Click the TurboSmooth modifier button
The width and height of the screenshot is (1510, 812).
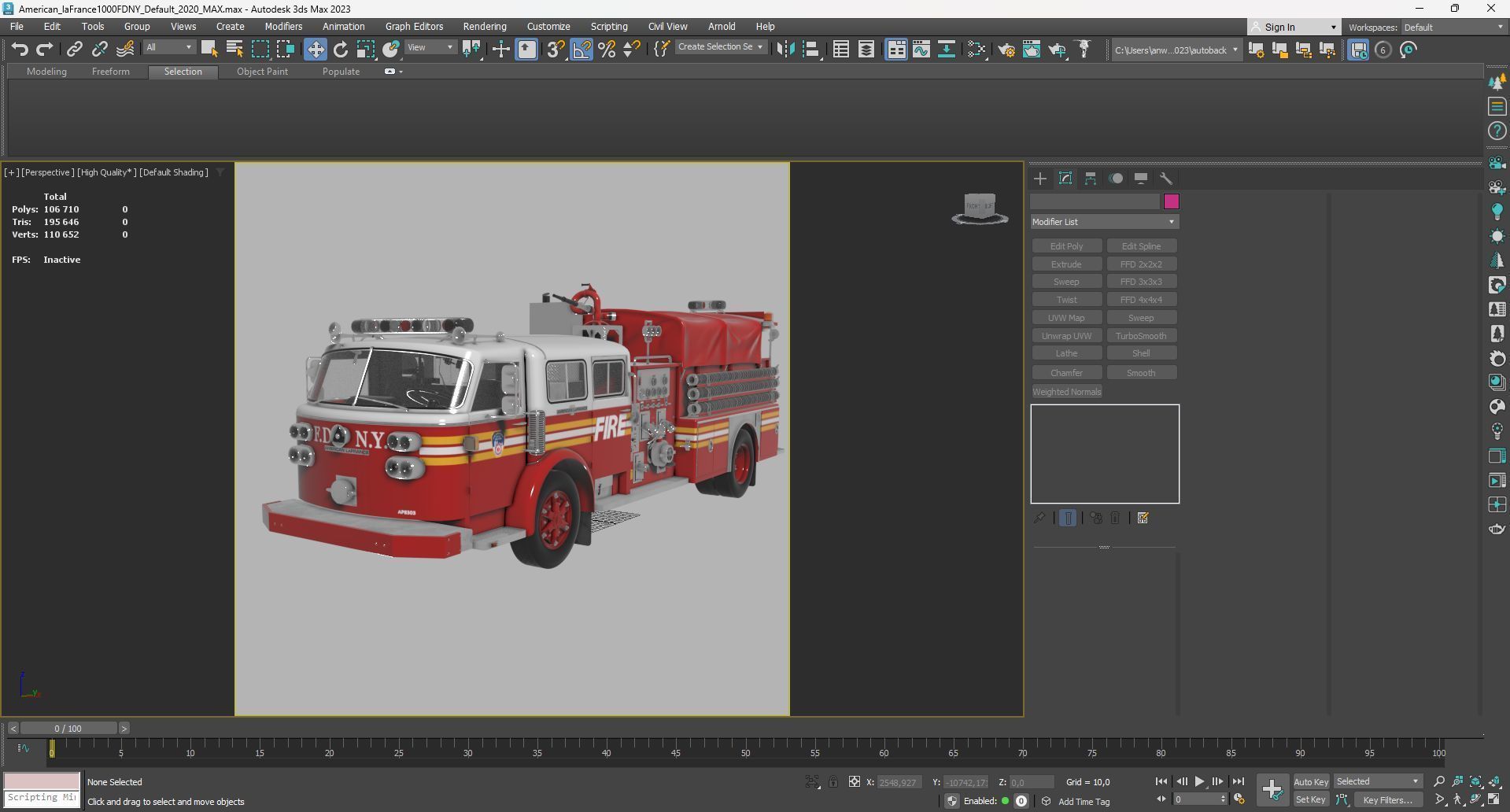(x=1141, y=336)
